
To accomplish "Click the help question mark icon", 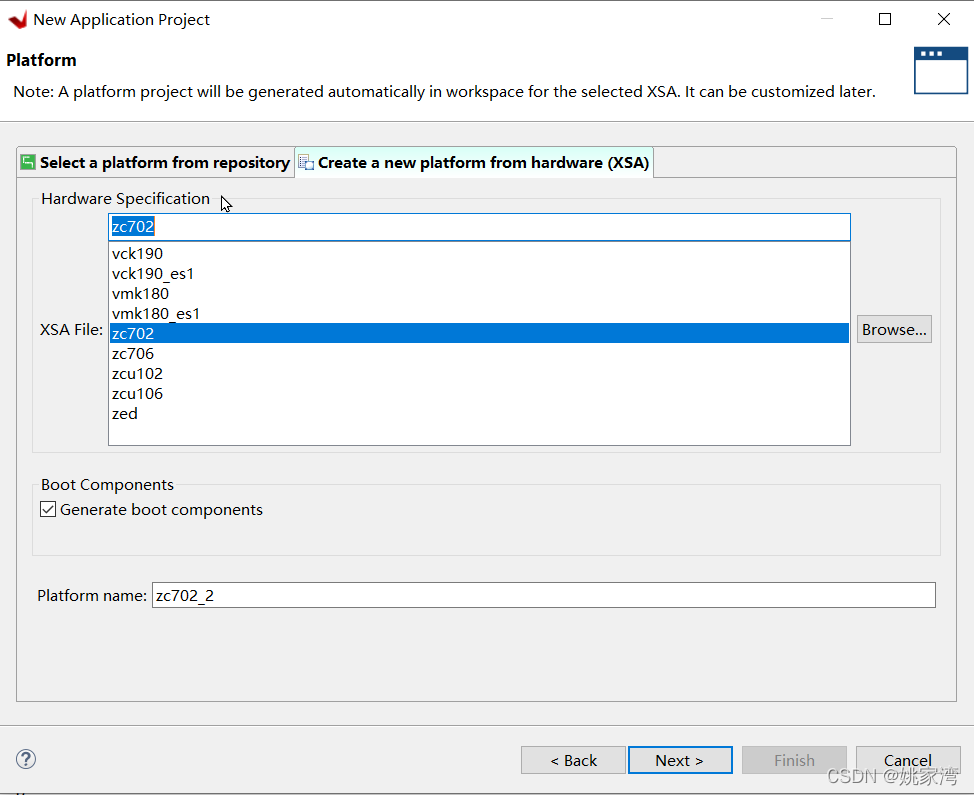I will click(x=27, y=759).
